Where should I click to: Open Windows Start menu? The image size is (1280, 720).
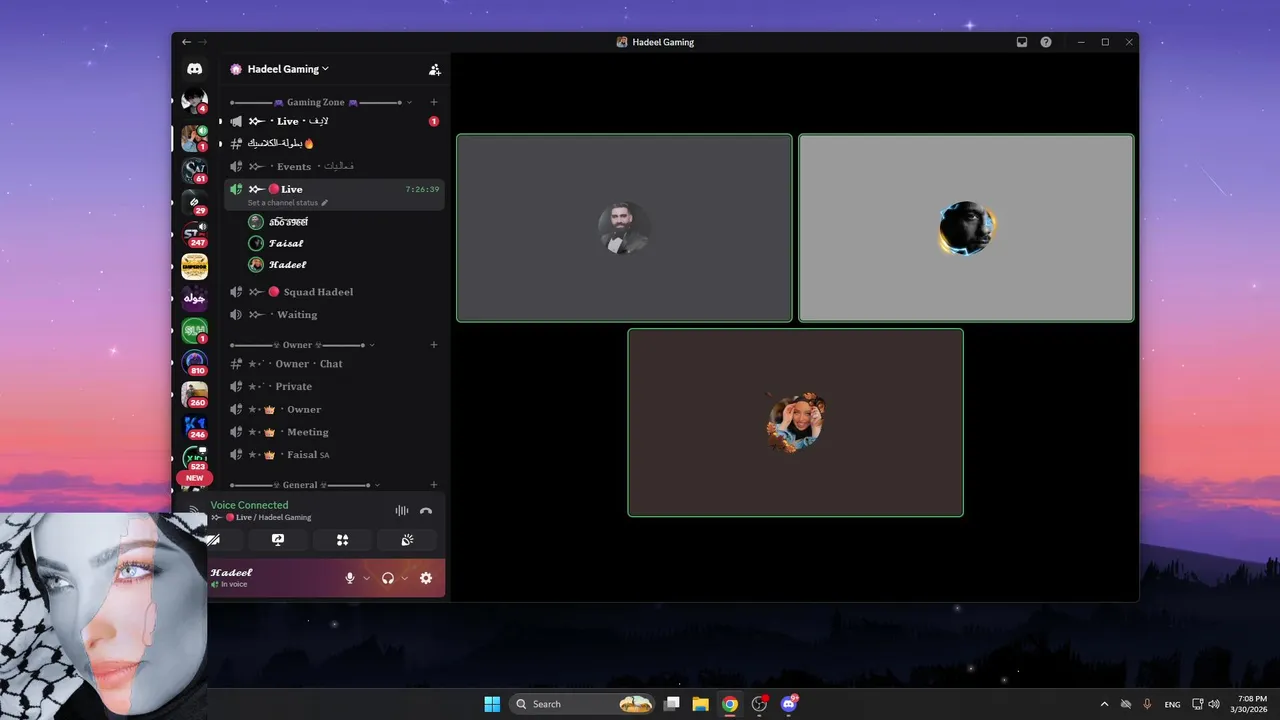pos(492,704)
